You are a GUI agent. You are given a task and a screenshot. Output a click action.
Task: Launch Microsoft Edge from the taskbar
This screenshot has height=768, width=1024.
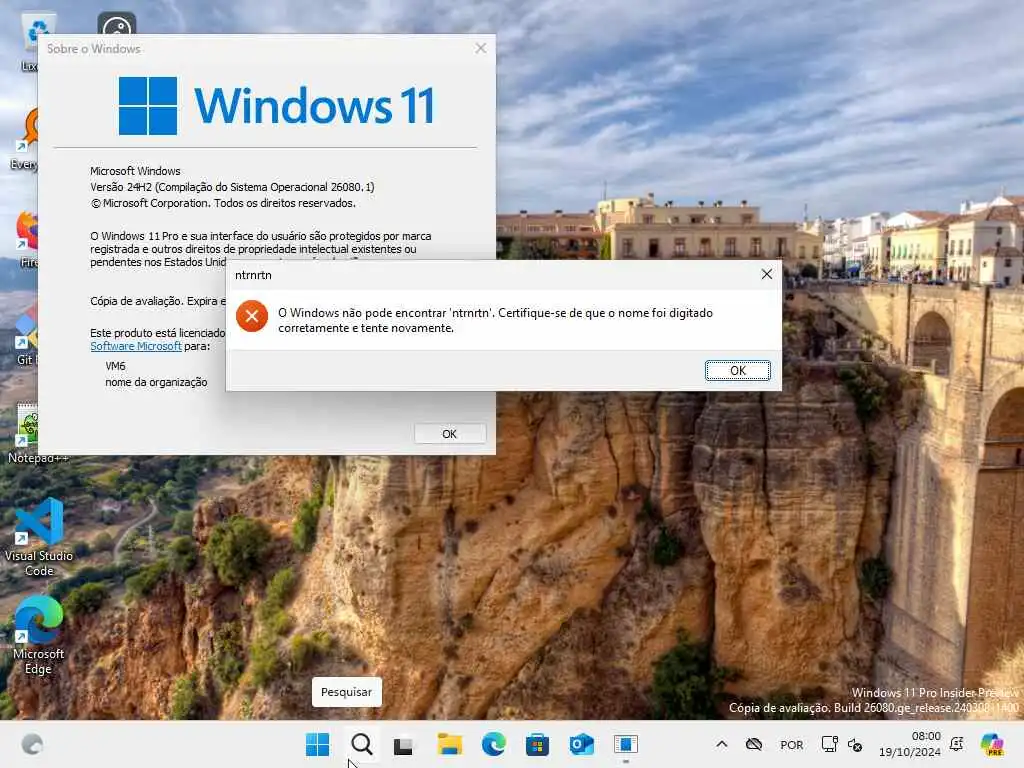tap(494, 744)
